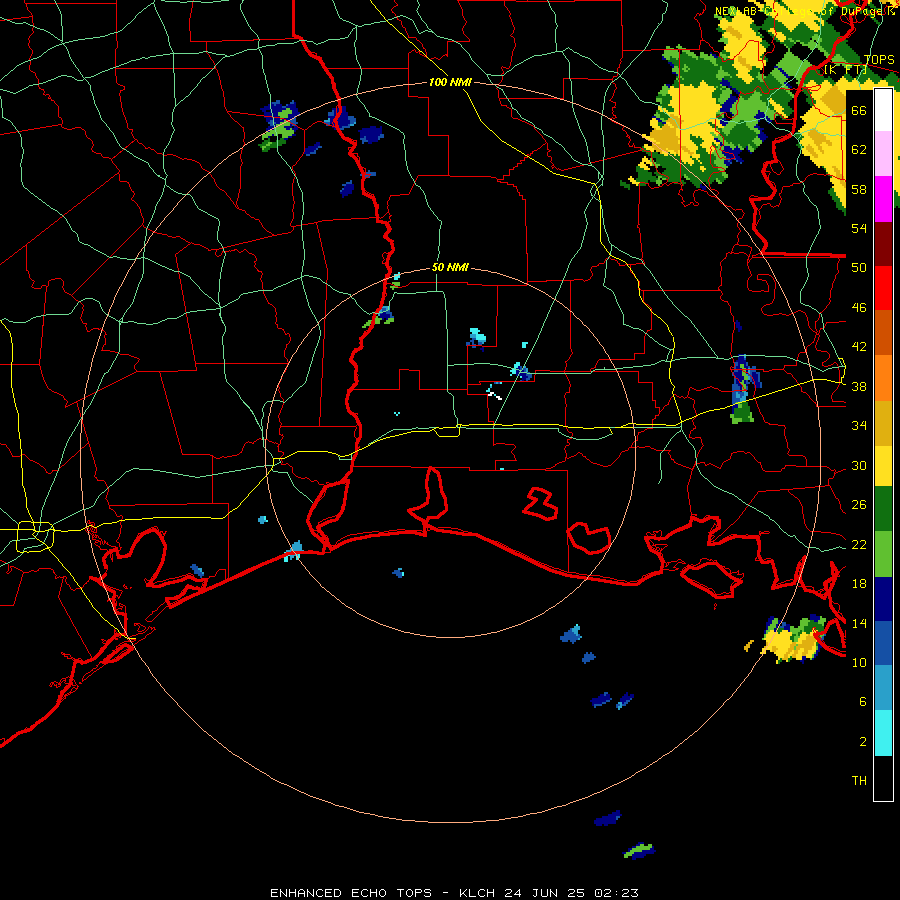Click the "24 JUN 25" date stamp
900x900 pixels.
545,893
